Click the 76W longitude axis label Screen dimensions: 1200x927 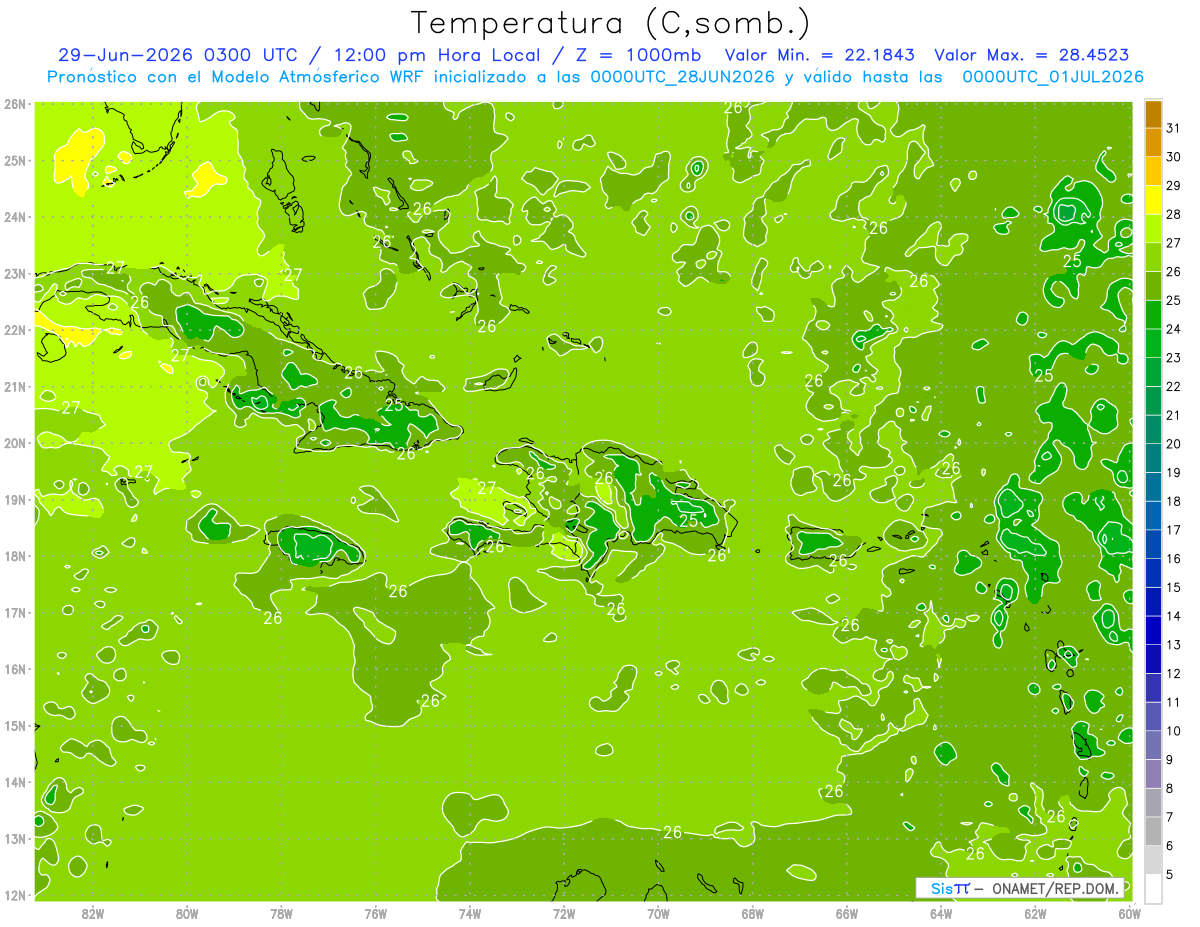(376, 913)
